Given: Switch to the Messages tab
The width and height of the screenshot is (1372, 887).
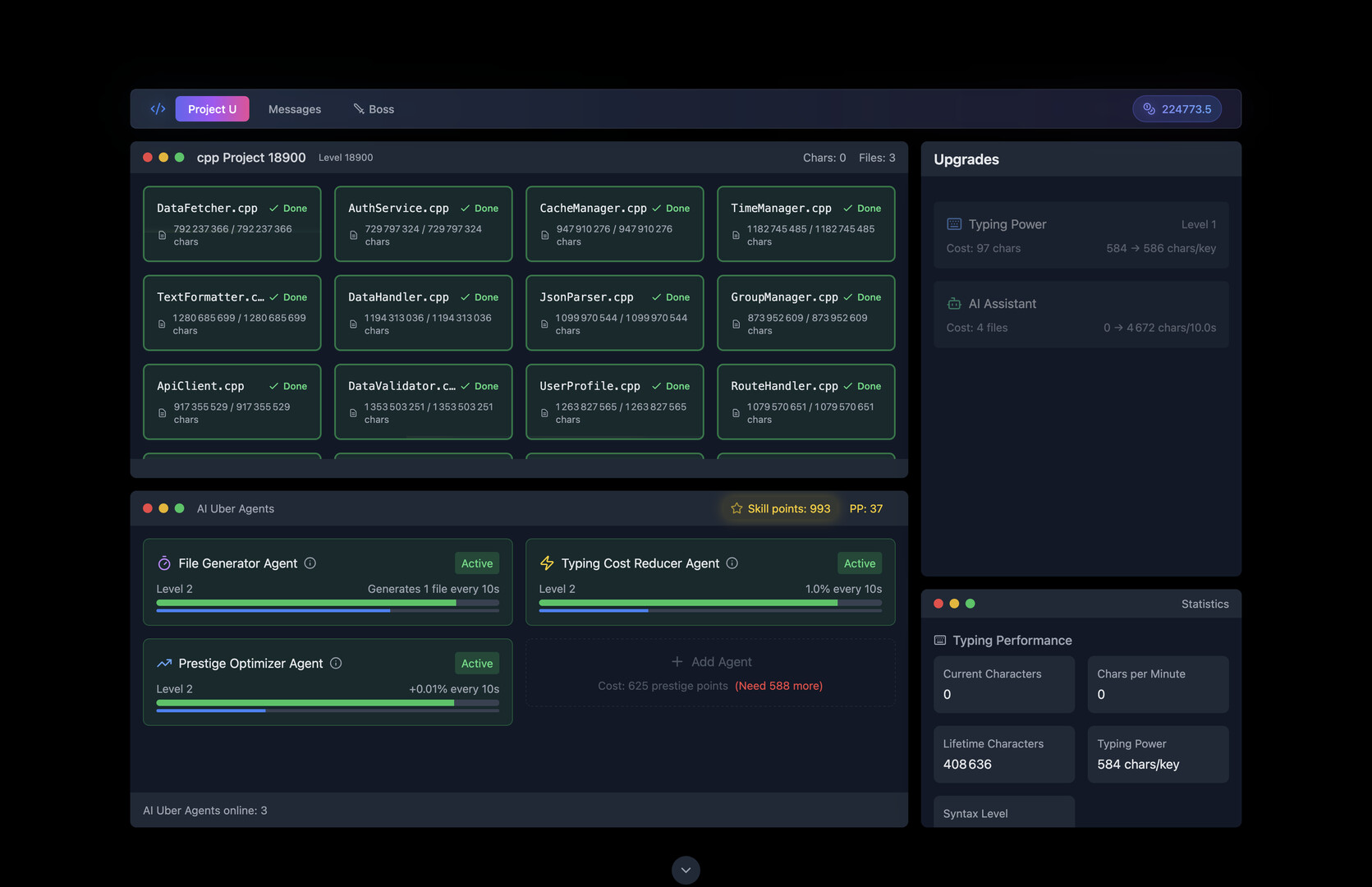Looking at the screenshot, I should coord(294,108).
